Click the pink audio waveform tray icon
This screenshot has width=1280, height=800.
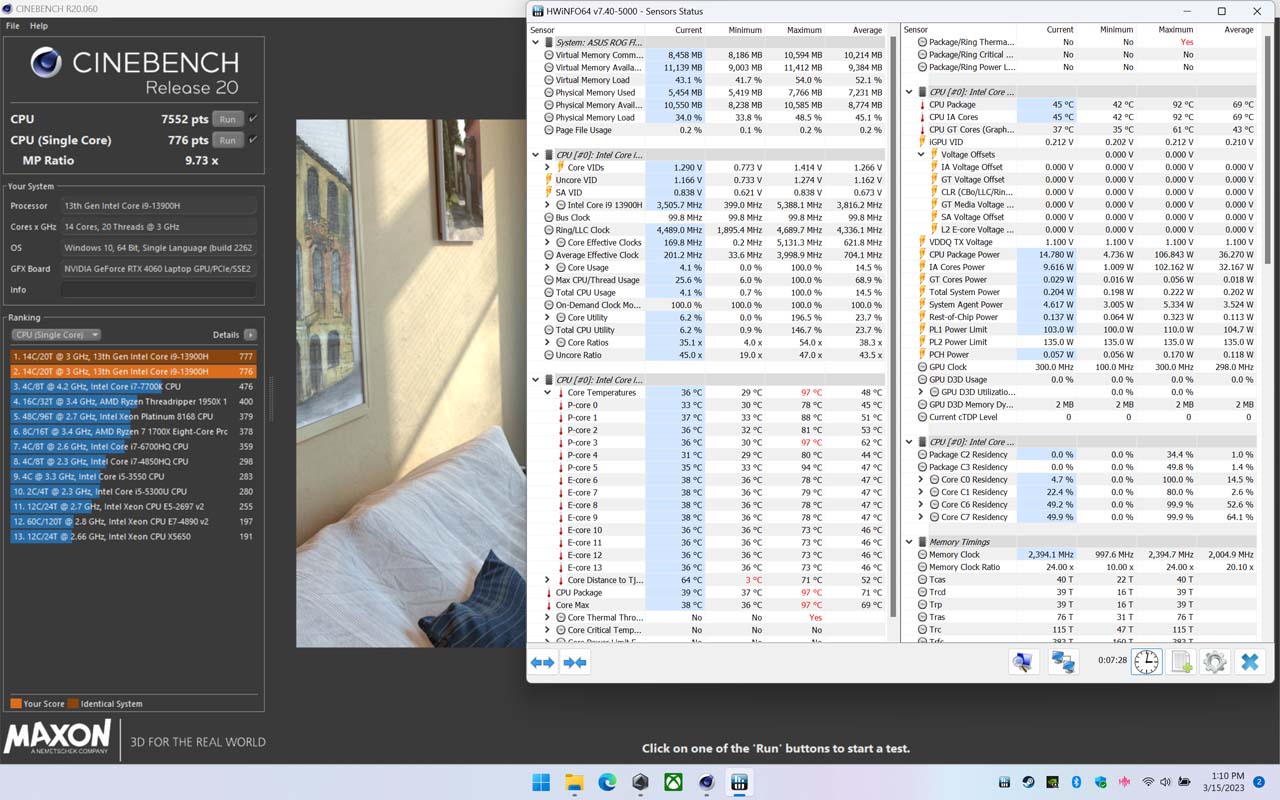[x=1125, y=782]
